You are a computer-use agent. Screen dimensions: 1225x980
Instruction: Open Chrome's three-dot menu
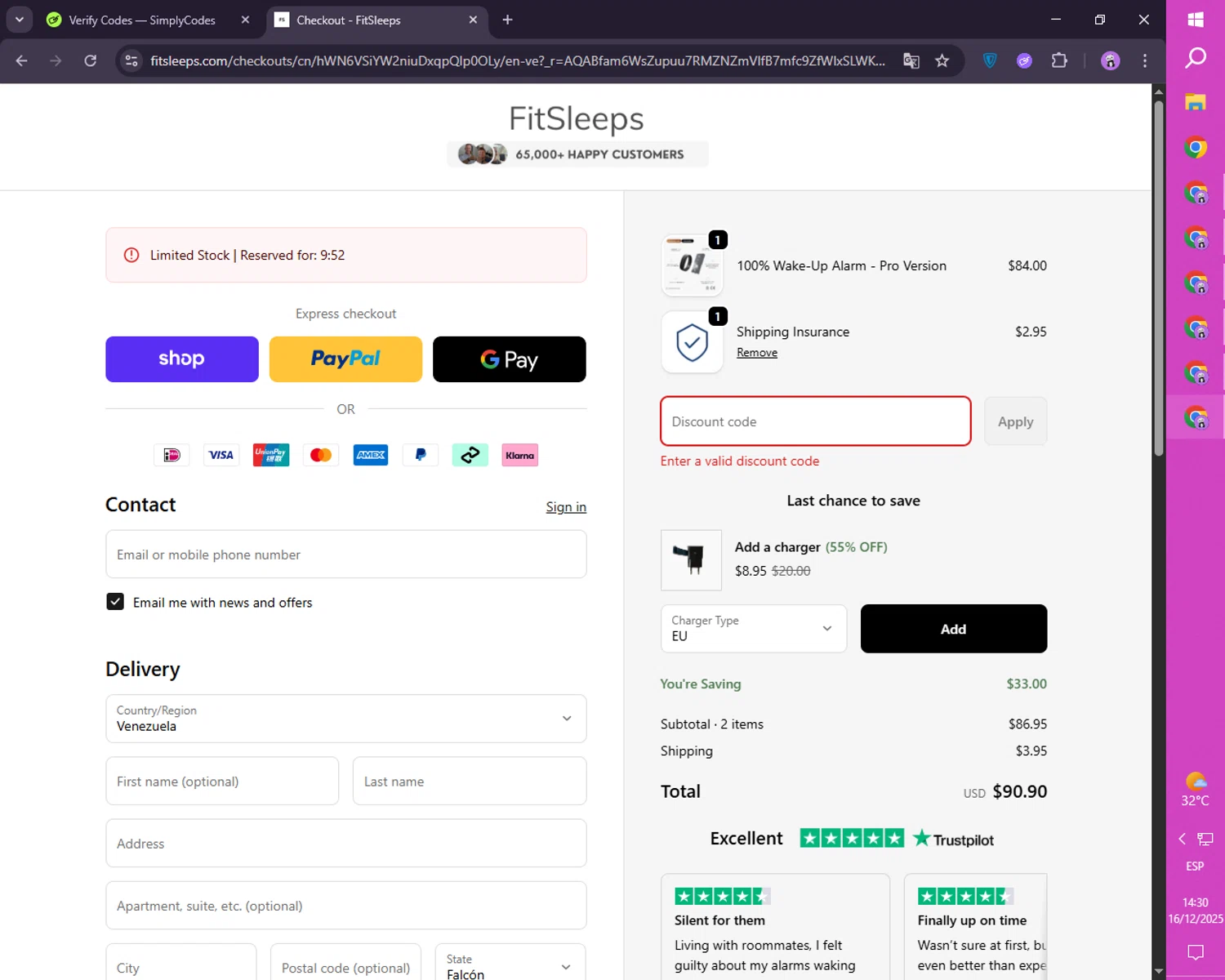click(1145, 60)
